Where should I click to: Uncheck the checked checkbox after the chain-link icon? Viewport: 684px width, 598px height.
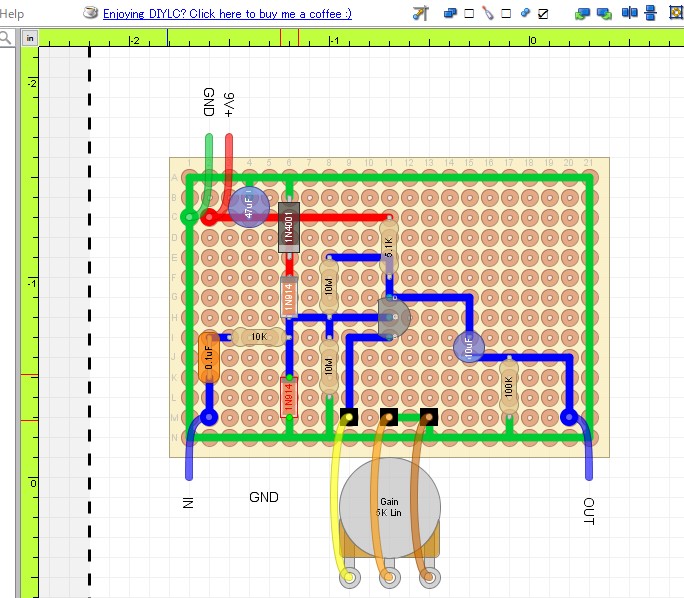[x=543, y=14]
